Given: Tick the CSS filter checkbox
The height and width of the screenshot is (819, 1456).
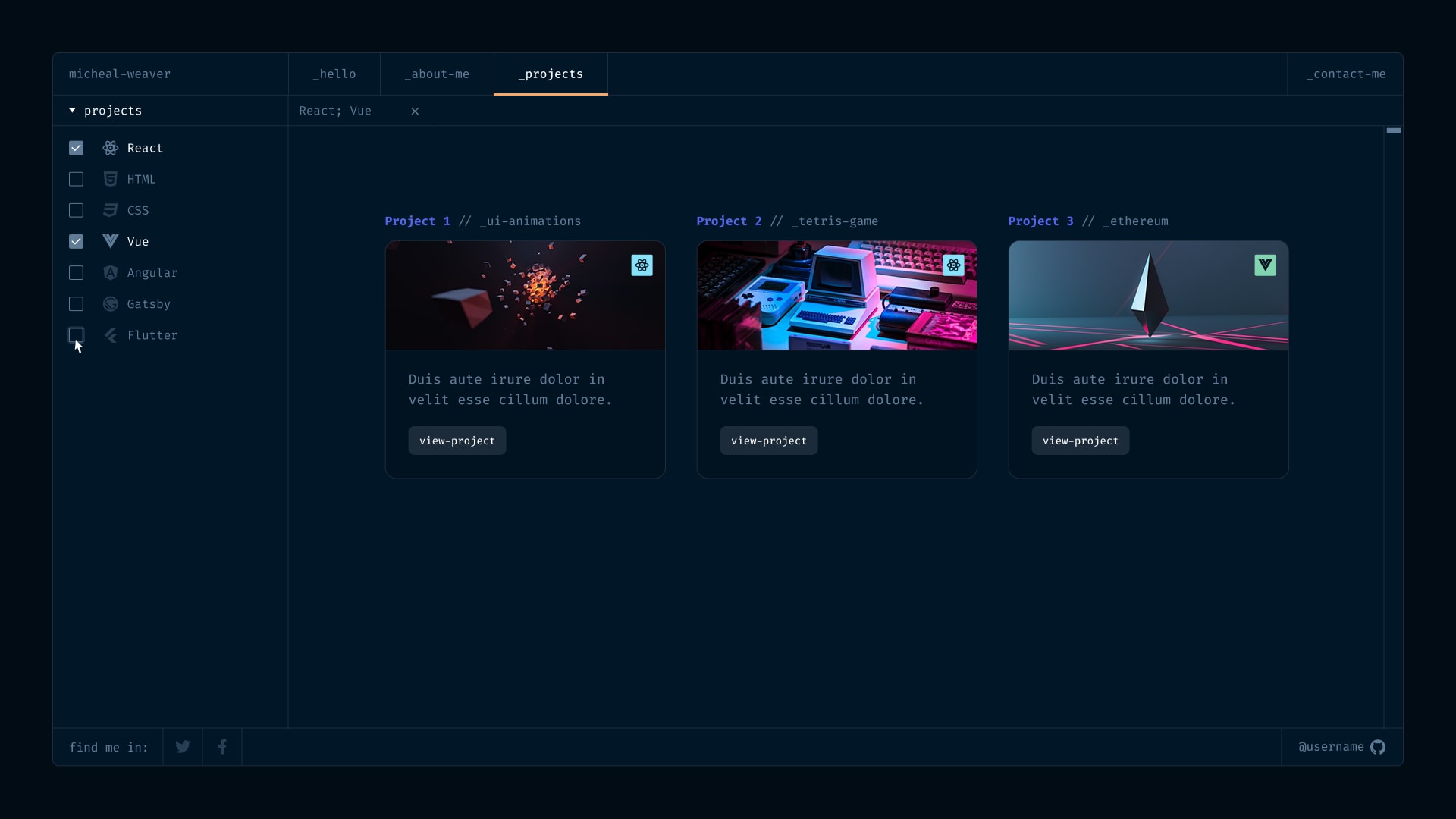Looking at the screenshot, I should (76, 210).
